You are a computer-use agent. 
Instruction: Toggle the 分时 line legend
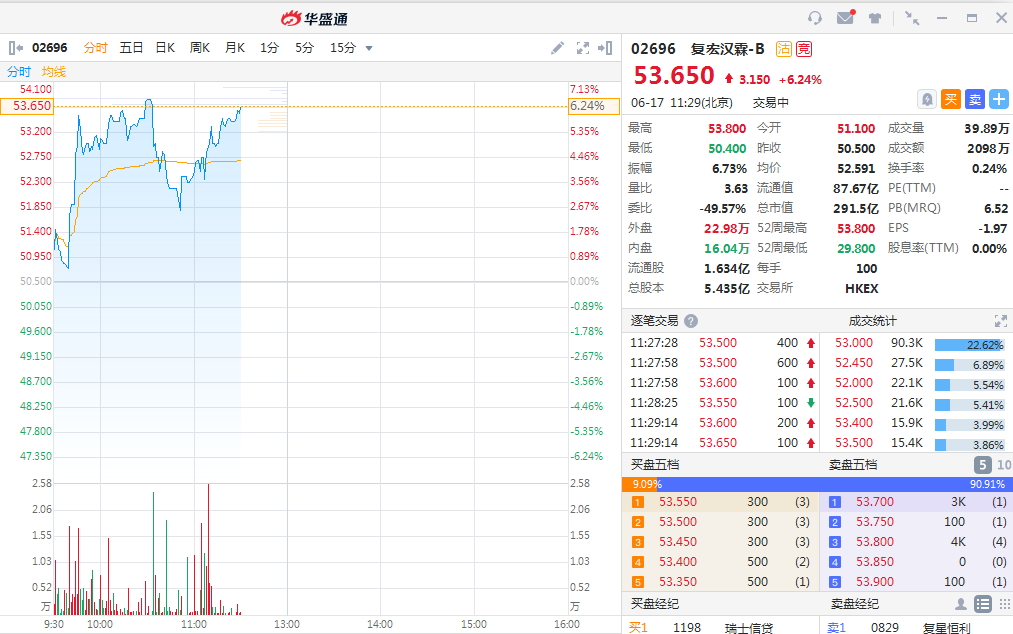click(19, 72)
